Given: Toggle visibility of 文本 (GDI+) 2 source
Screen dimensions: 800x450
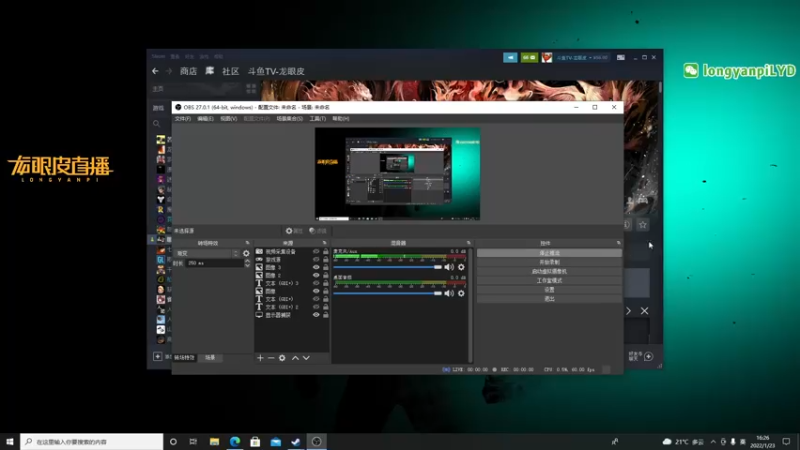Looking at the screenshot, I should point(316,307).
